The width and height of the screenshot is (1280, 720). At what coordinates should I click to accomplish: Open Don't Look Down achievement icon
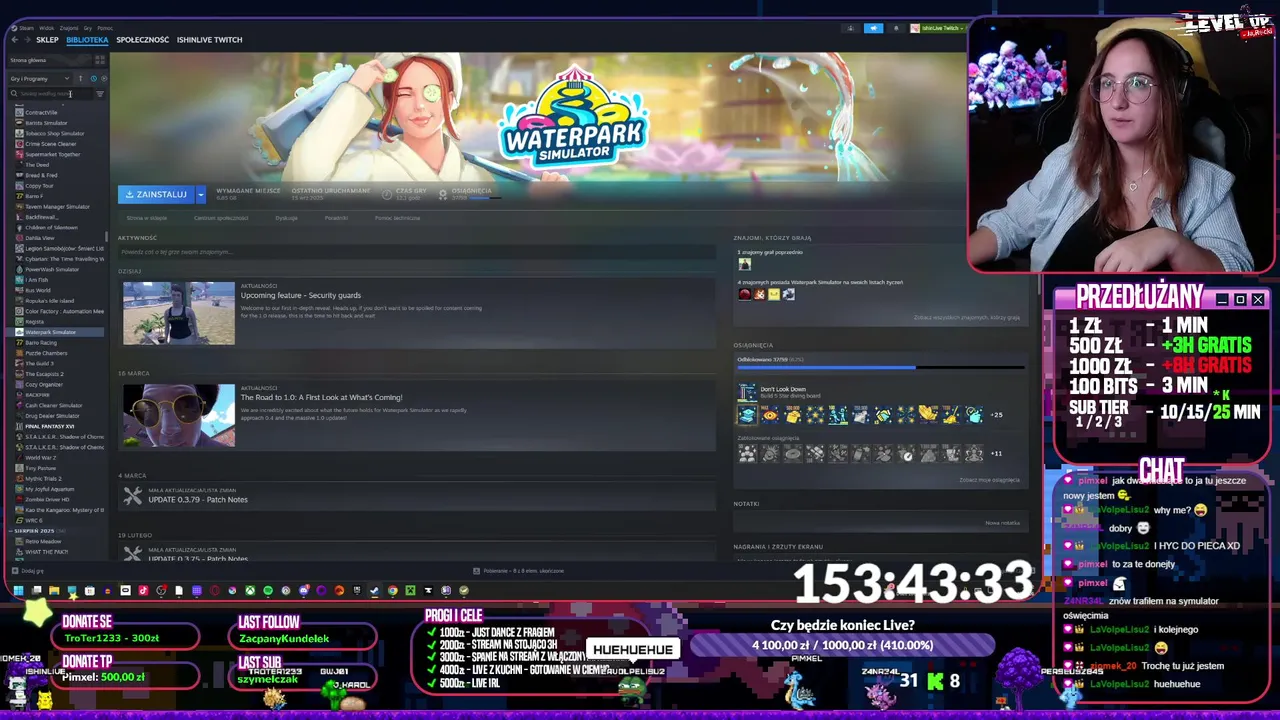747,392
